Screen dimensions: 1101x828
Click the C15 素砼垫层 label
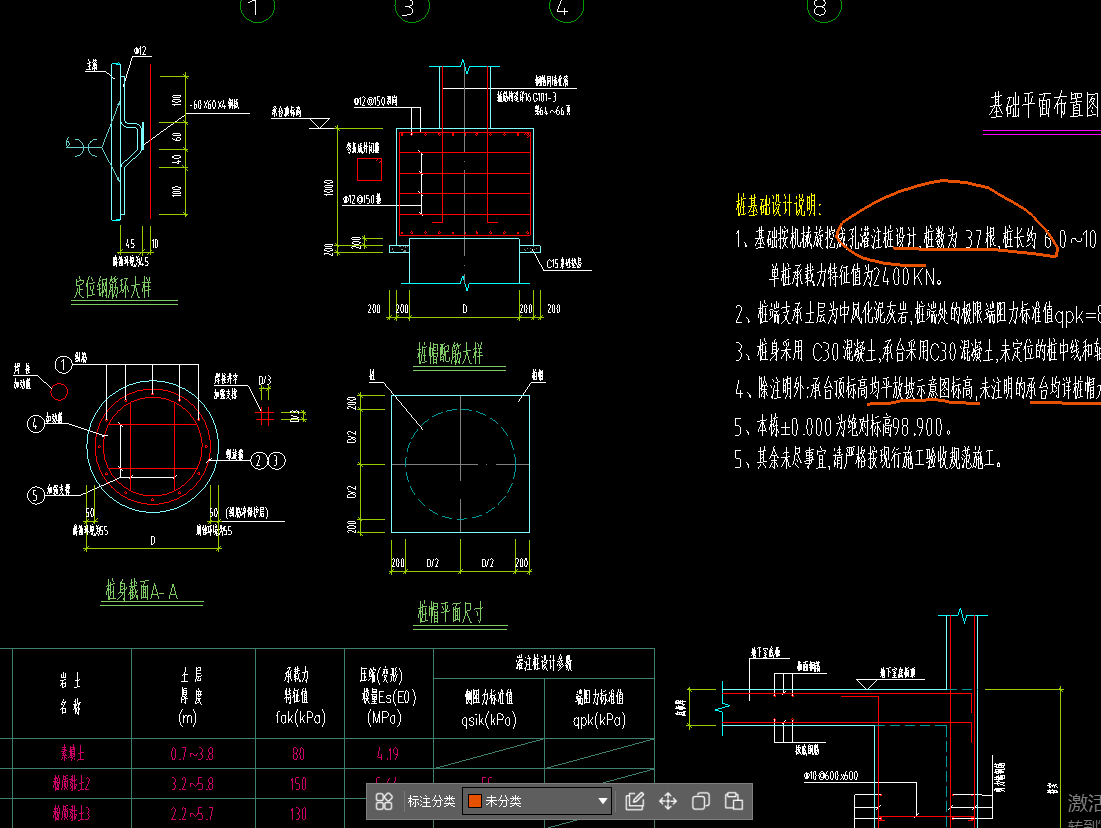[x=564, y=263]
